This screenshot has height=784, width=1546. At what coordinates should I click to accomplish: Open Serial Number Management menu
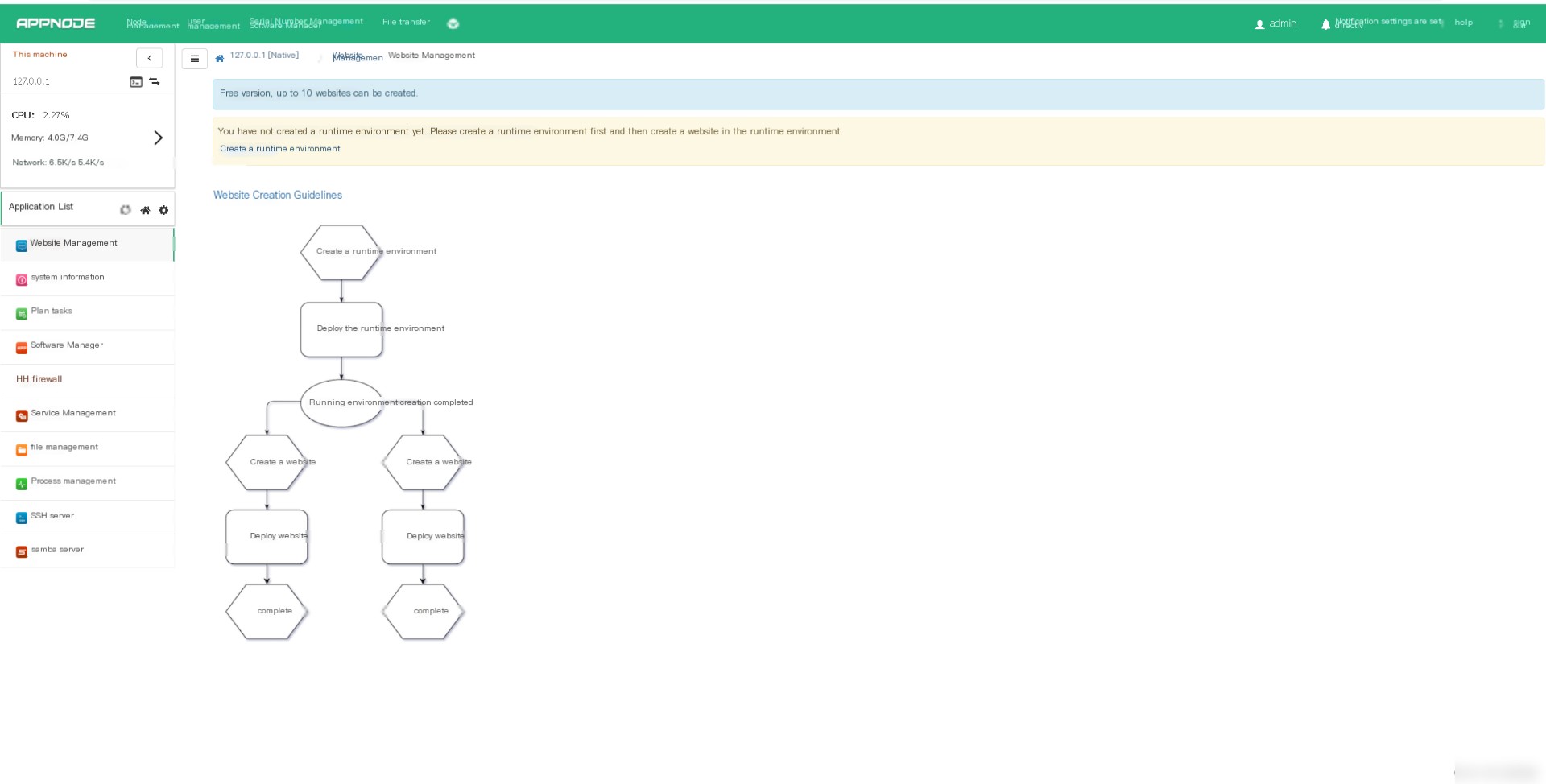pos(306,23)
